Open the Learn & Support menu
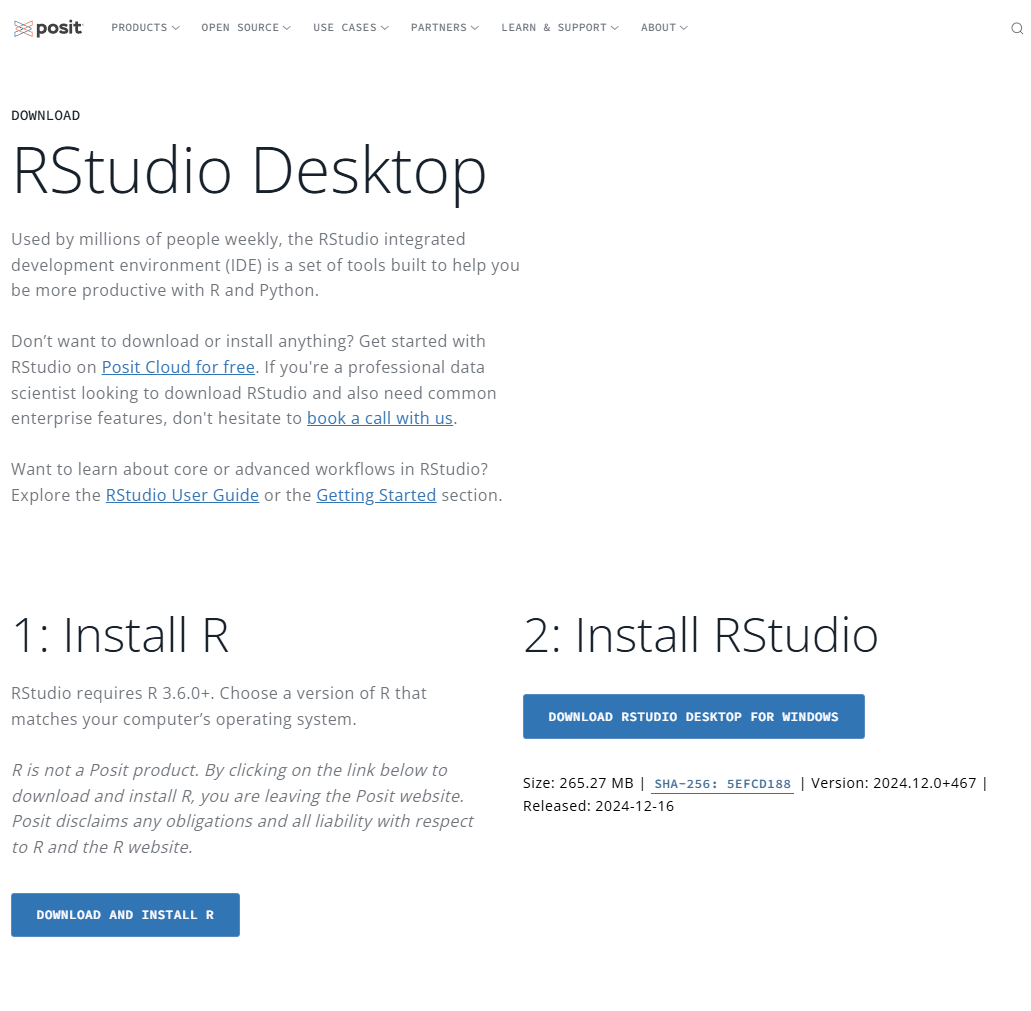Viewport: 1031px width, 1011px height. [x=553, y=28]
